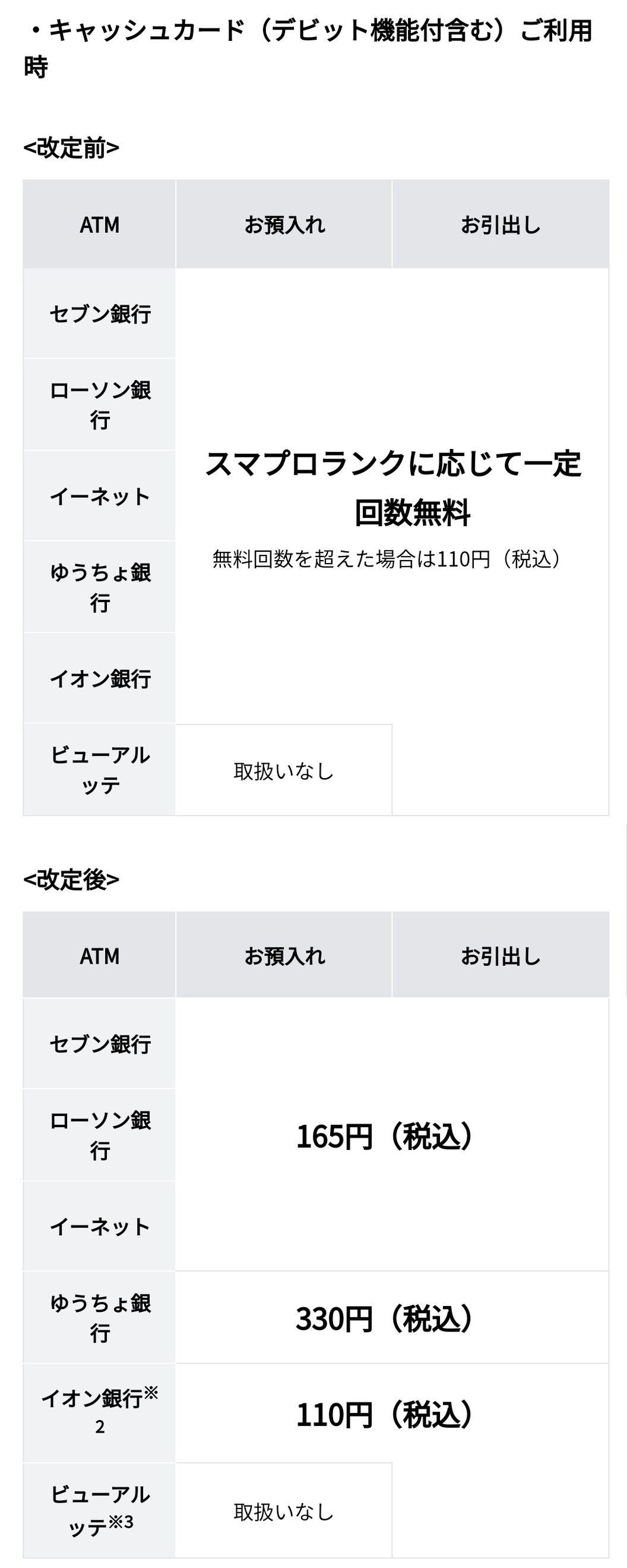Click the スマプロランクに応じて一定回数無料 text
Viewport: 627px width, 1568px height.
click(392, 488)
